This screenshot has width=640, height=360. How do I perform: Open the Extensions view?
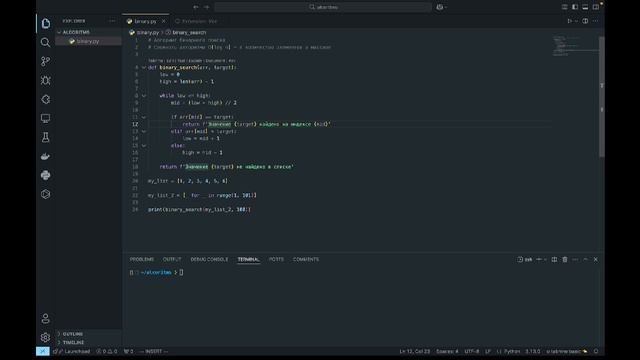pos(45,99)
